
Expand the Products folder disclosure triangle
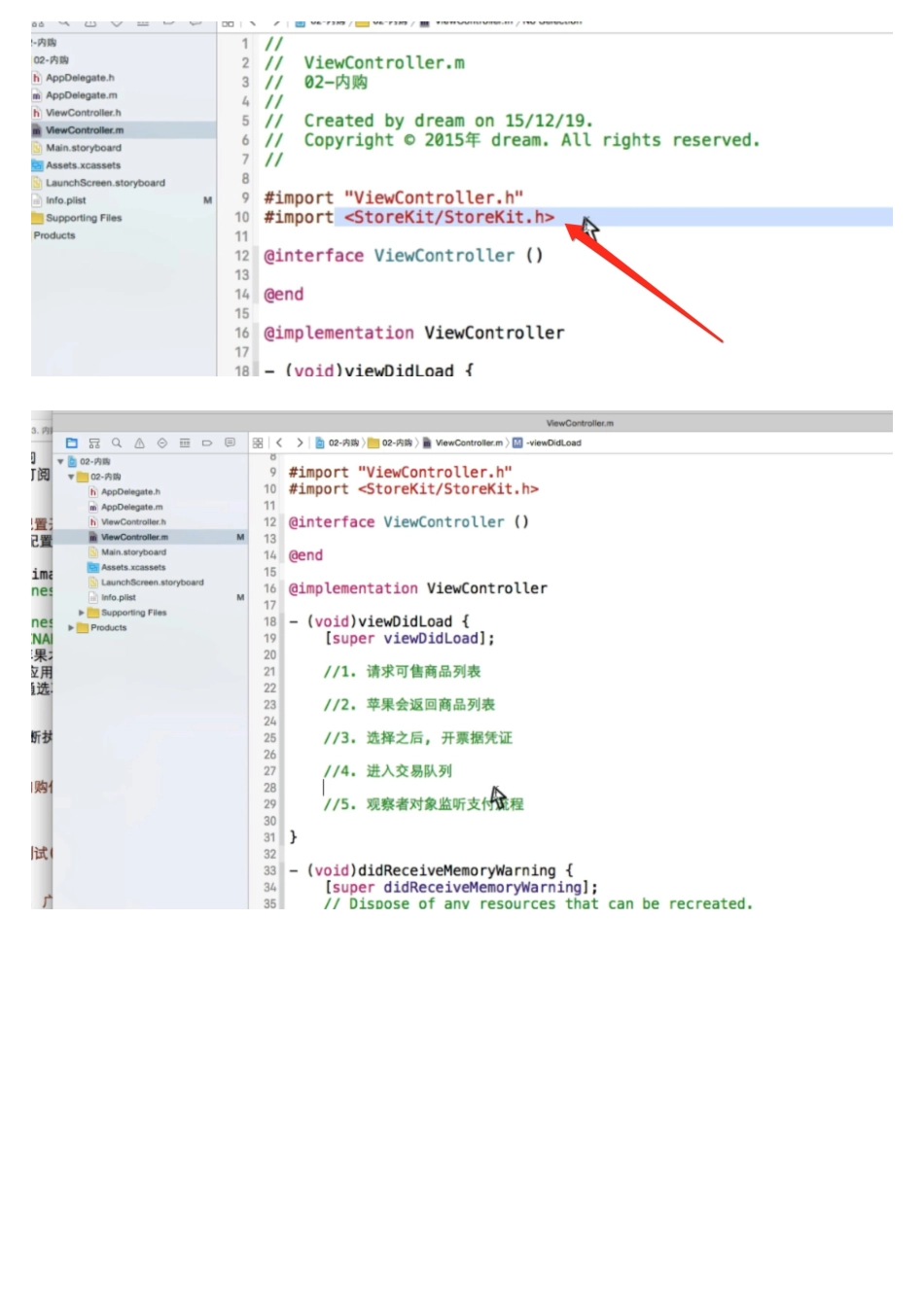coord(70,628)
